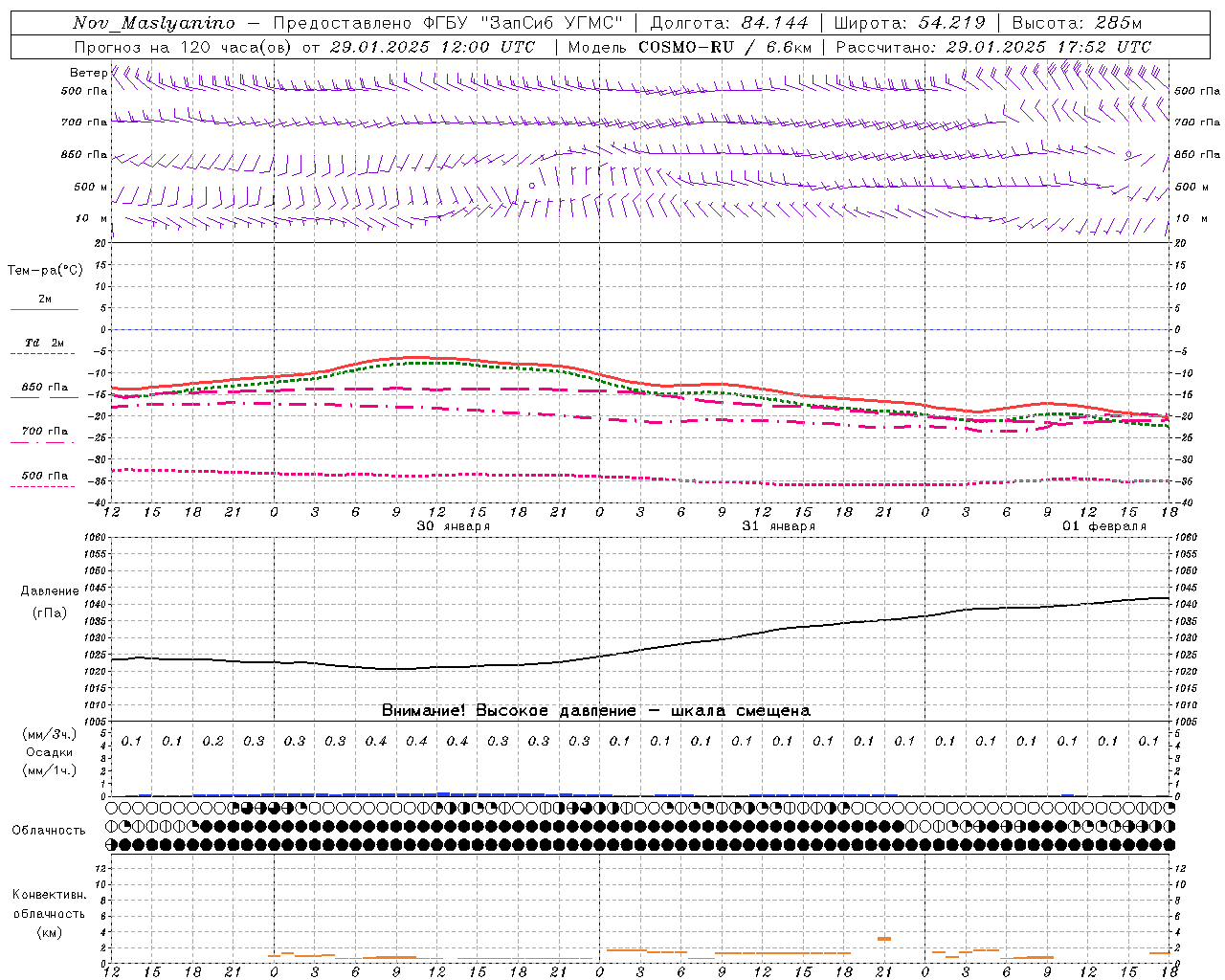Click the red line sample under 2м legend

coord(44,310)
